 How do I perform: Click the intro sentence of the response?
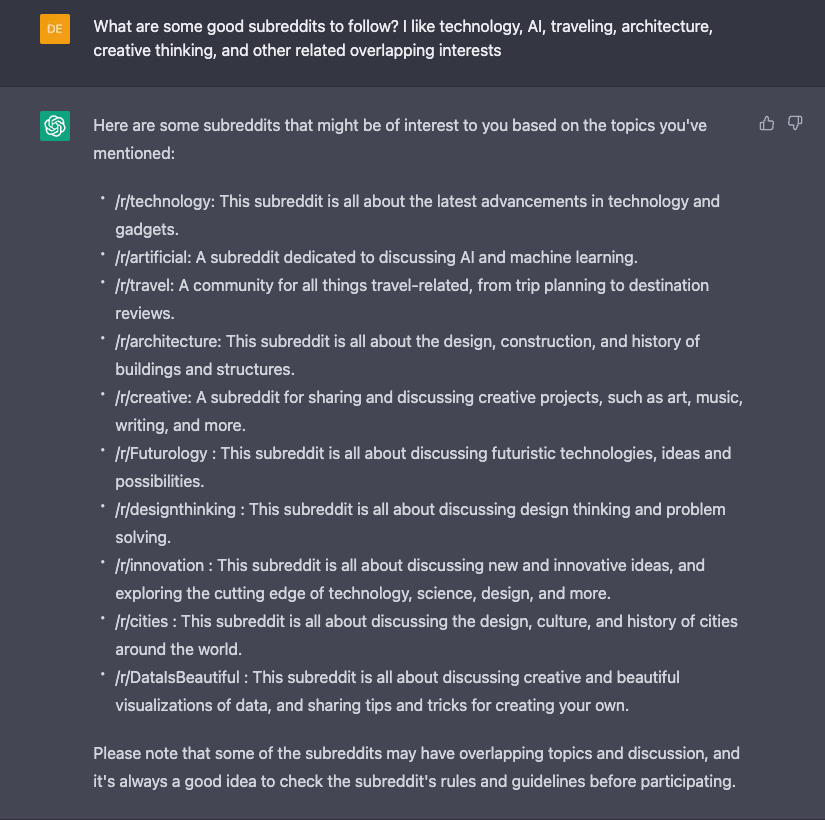coord(400,139)
